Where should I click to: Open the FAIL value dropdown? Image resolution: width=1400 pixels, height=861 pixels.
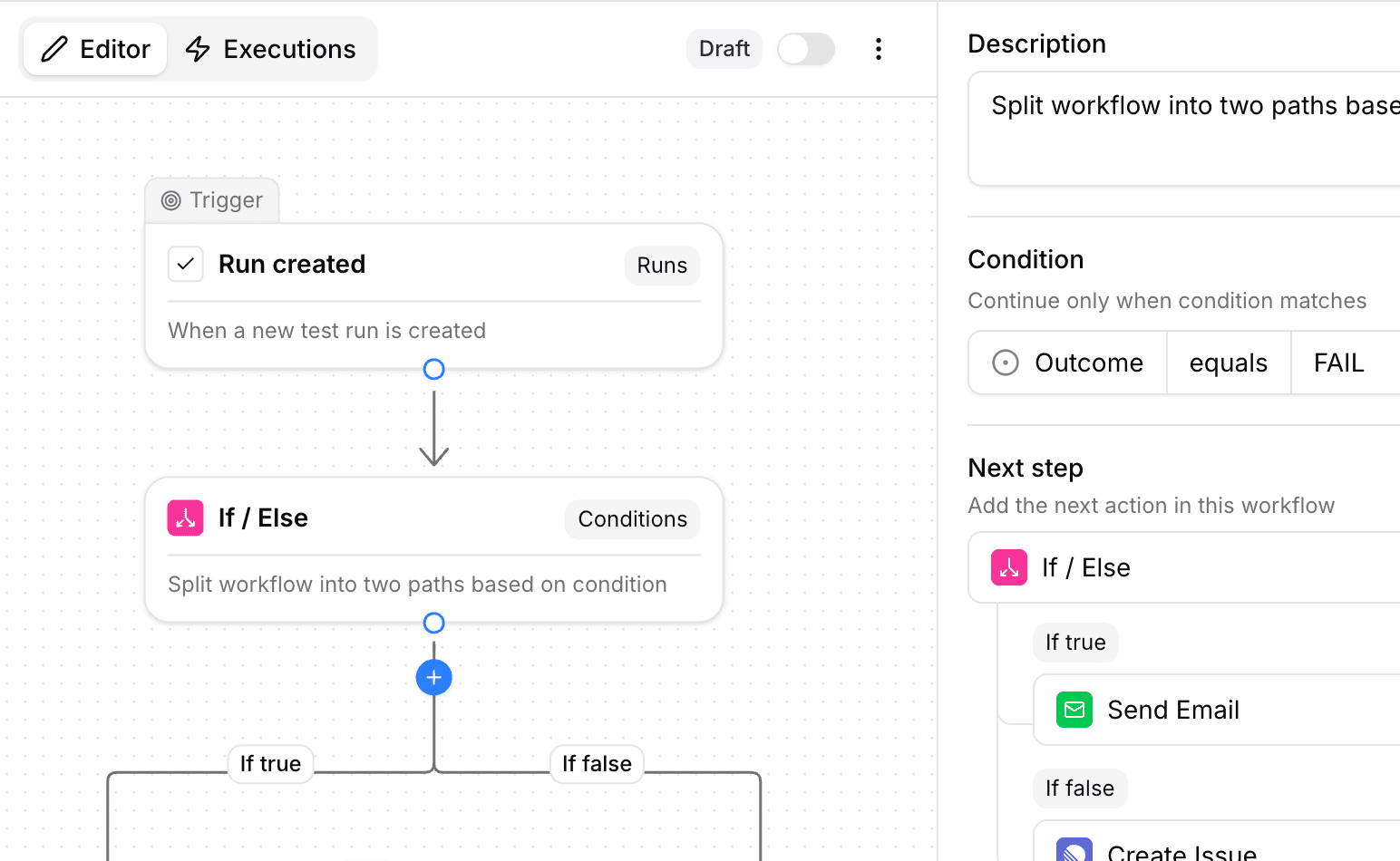1339,363
